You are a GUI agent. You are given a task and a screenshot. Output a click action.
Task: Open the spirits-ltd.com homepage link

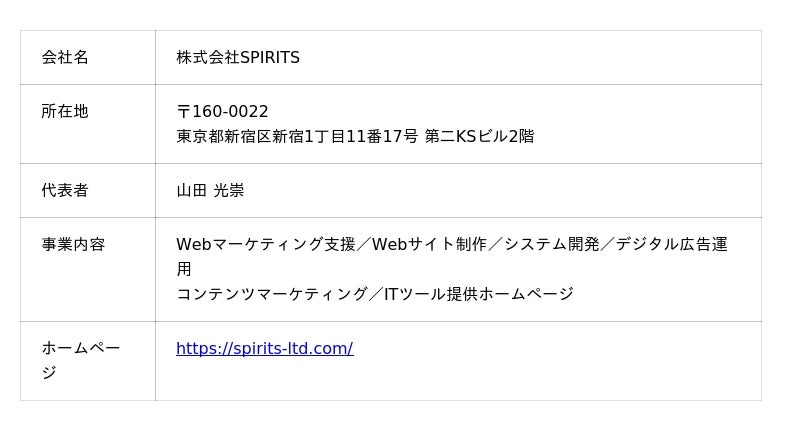(x=264, y=348)
